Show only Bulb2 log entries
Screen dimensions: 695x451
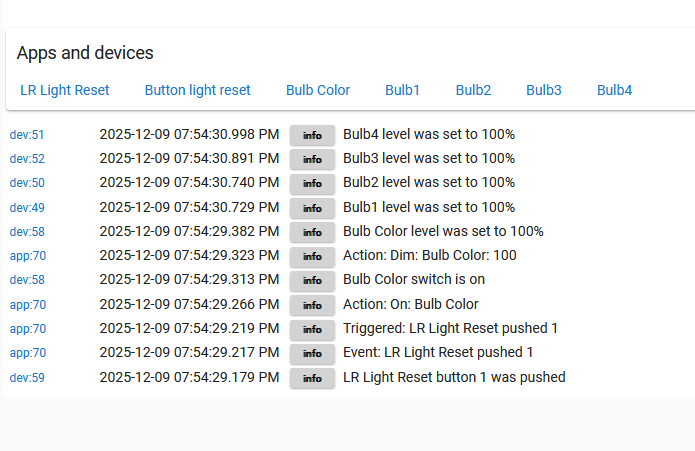(473, 90)
